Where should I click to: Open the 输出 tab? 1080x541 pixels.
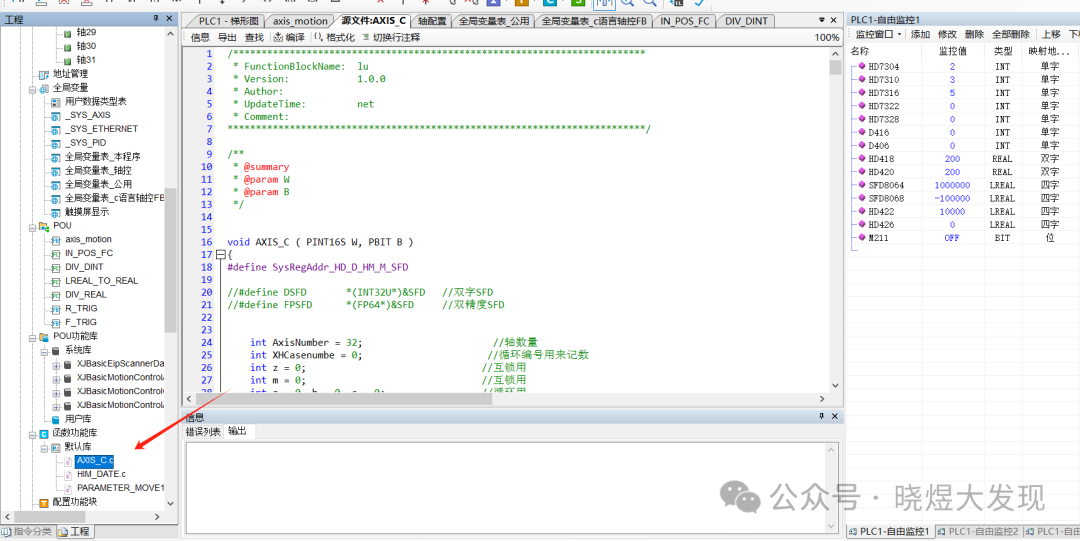(x=237, y=431)
